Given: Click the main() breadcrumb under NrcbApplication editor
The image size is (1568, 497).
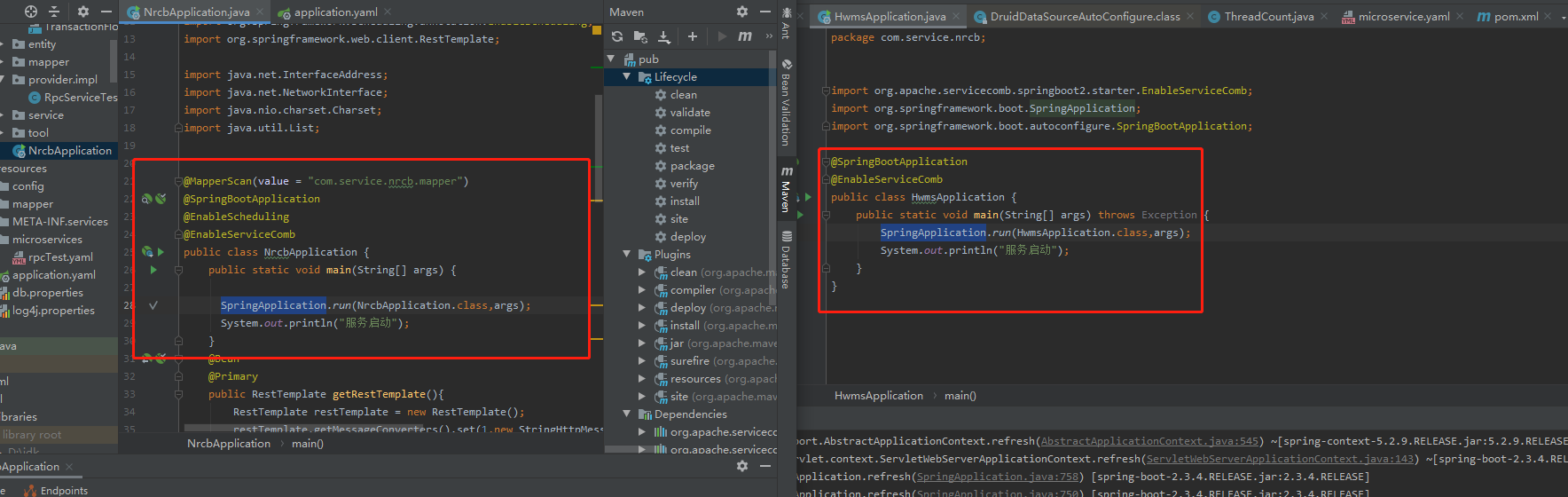Looking at the screenshot, I should [x=307, y=444].
